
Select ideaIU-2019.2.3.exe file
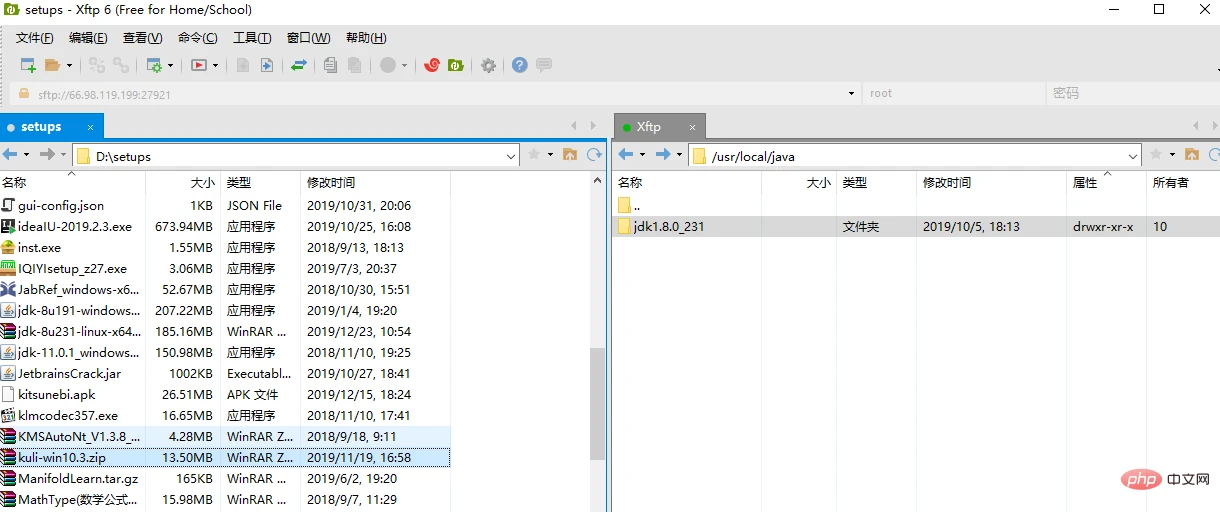click(x=225, y=227)
